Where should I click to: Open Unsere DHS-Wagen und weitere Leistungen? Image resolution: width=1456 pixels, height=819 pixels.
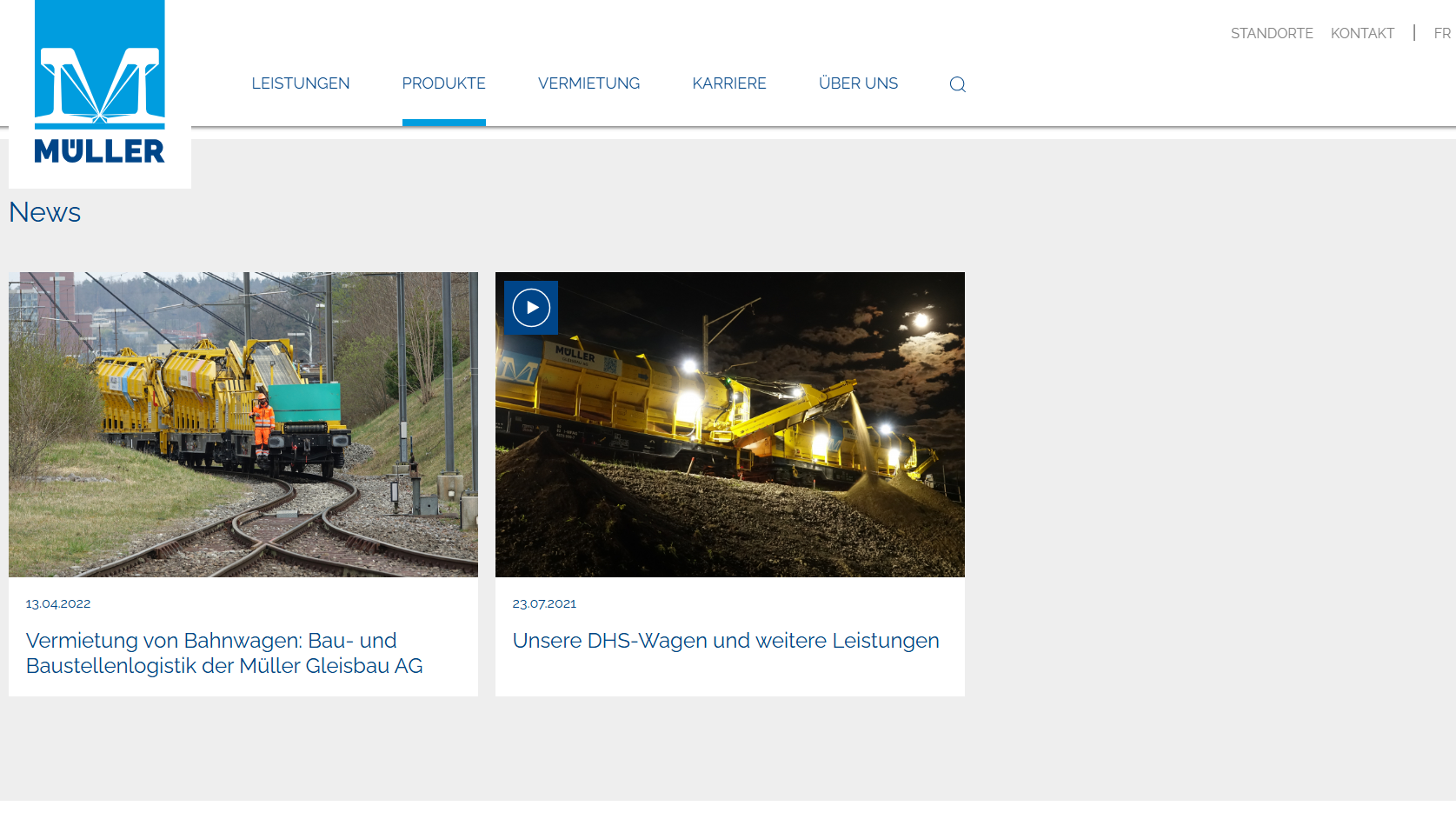[726, 641]
